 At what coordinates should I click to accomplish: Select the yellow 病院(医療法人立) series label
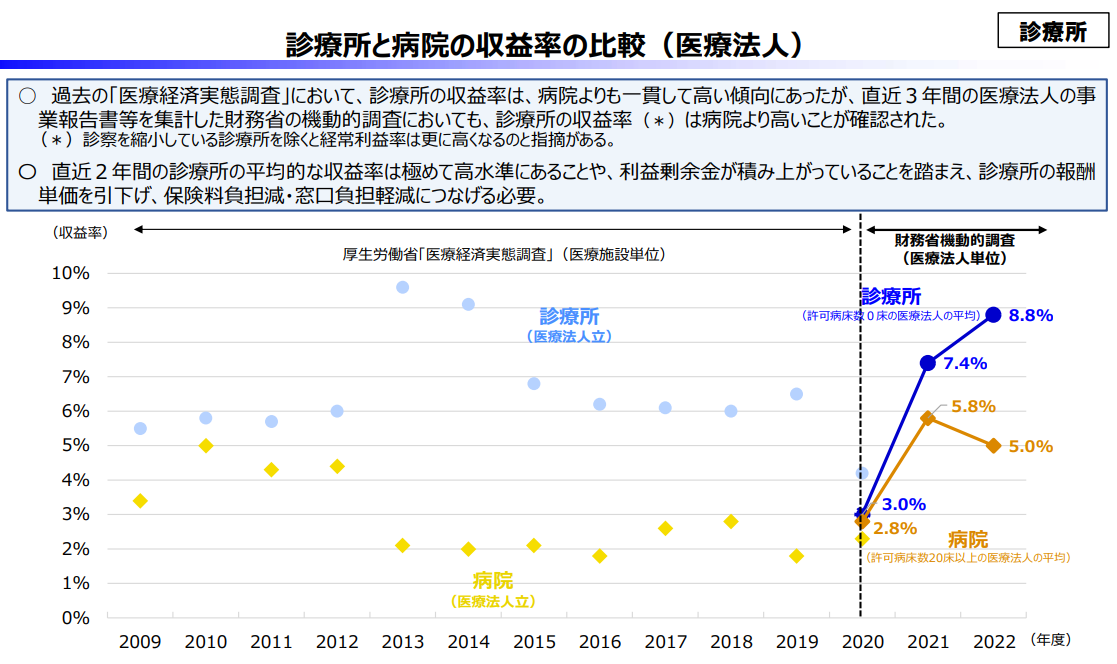[x=493, y=590]
